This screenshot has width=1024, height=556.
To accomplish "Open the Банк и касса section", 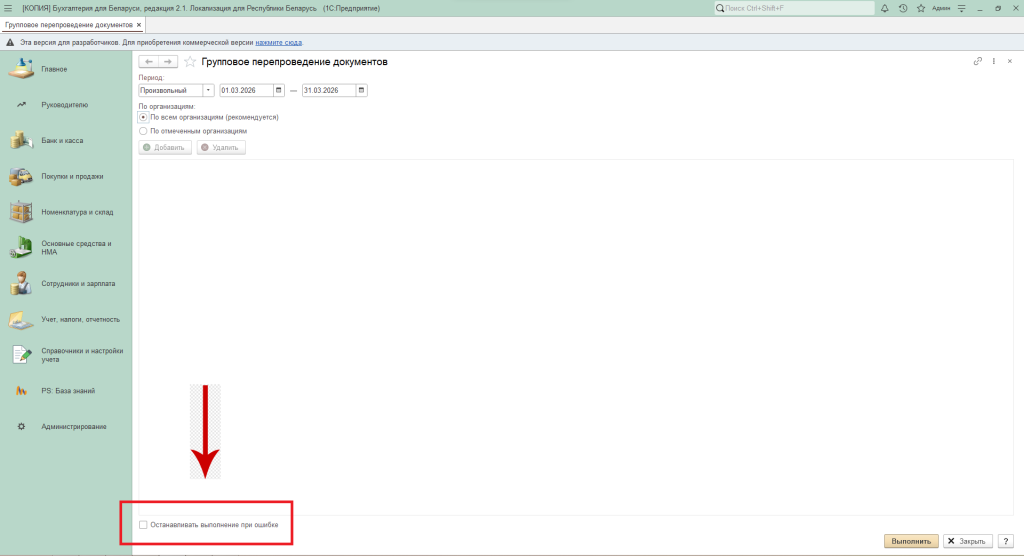I will (x=62, y=141).
